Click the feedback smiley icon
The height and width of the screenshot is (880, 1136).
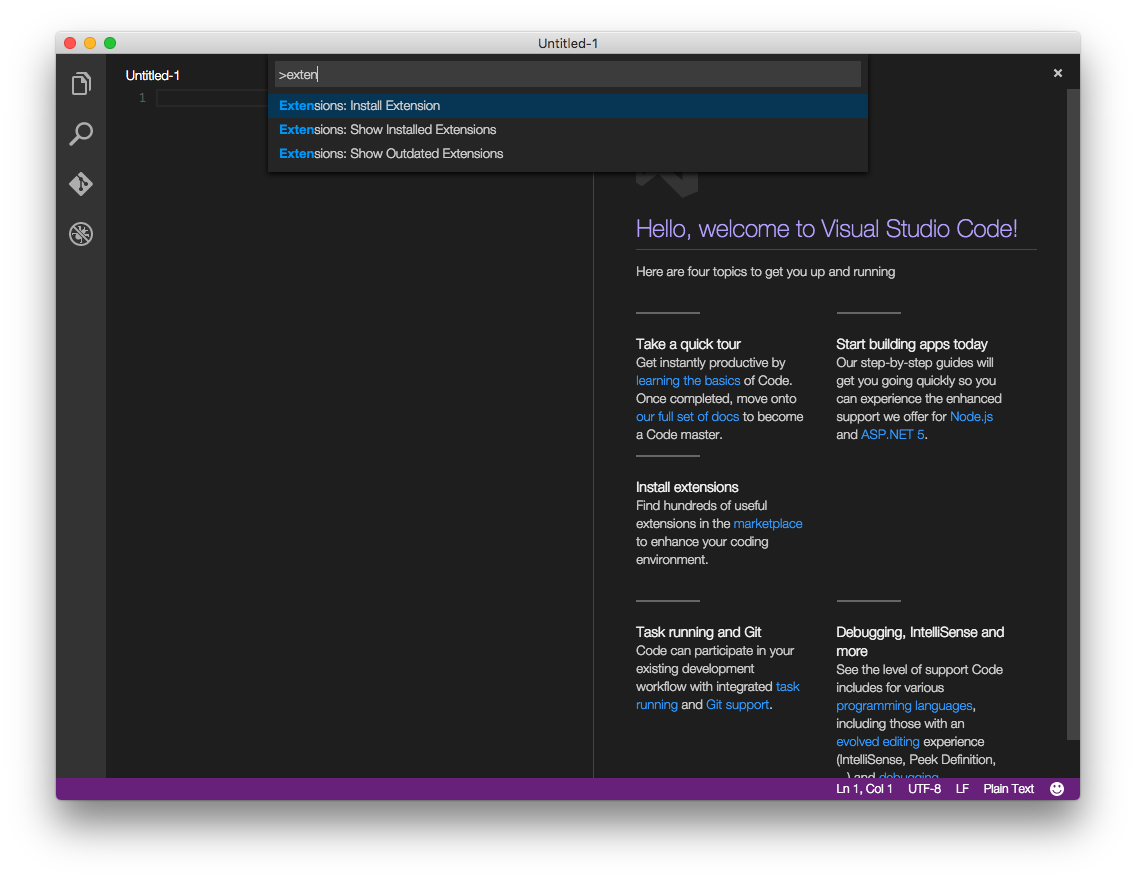click(x=1057, y=789)
